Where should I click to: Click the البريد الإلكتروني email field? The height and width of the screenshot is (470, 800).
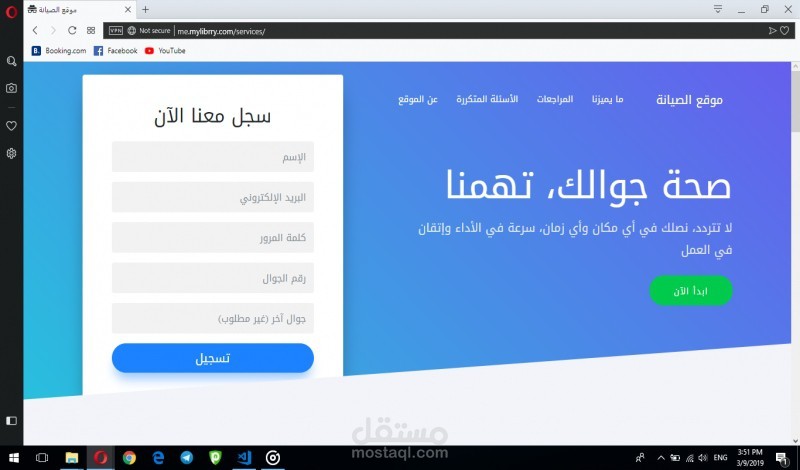pos(213,197)
